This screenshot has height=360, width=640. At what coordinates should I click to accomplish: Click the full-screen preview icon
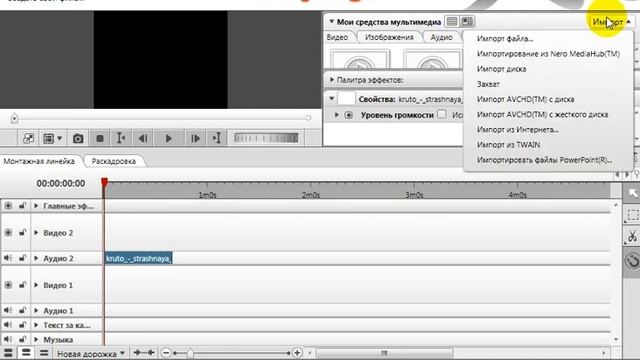click(x=29, y=138)
